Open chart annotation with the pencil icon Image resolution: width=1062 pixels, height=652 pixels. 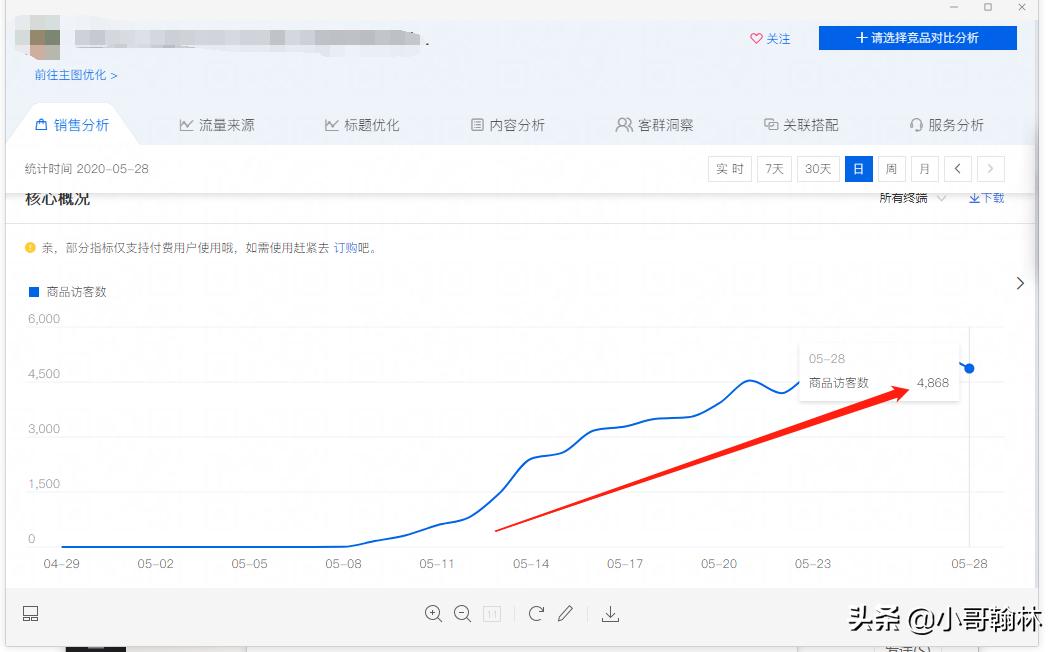(565, 613)
